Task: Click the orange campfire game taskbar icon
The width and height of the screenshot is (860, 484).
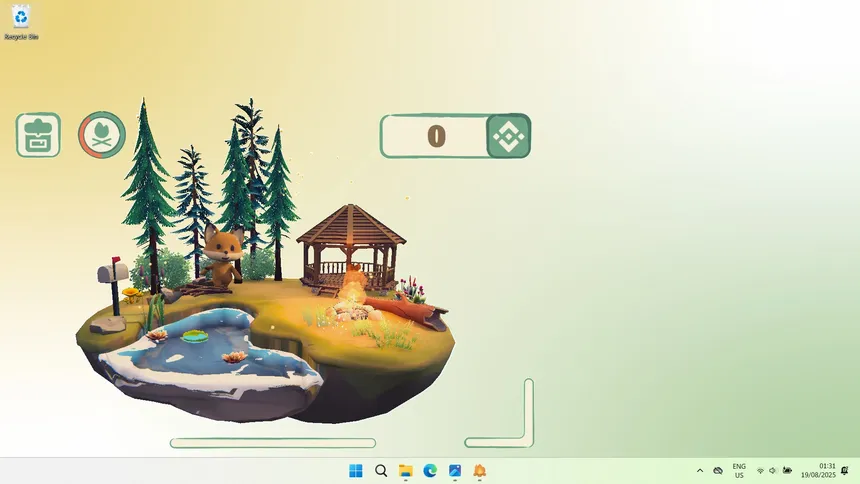Action: pyautogui.click(x=479, y=471)
